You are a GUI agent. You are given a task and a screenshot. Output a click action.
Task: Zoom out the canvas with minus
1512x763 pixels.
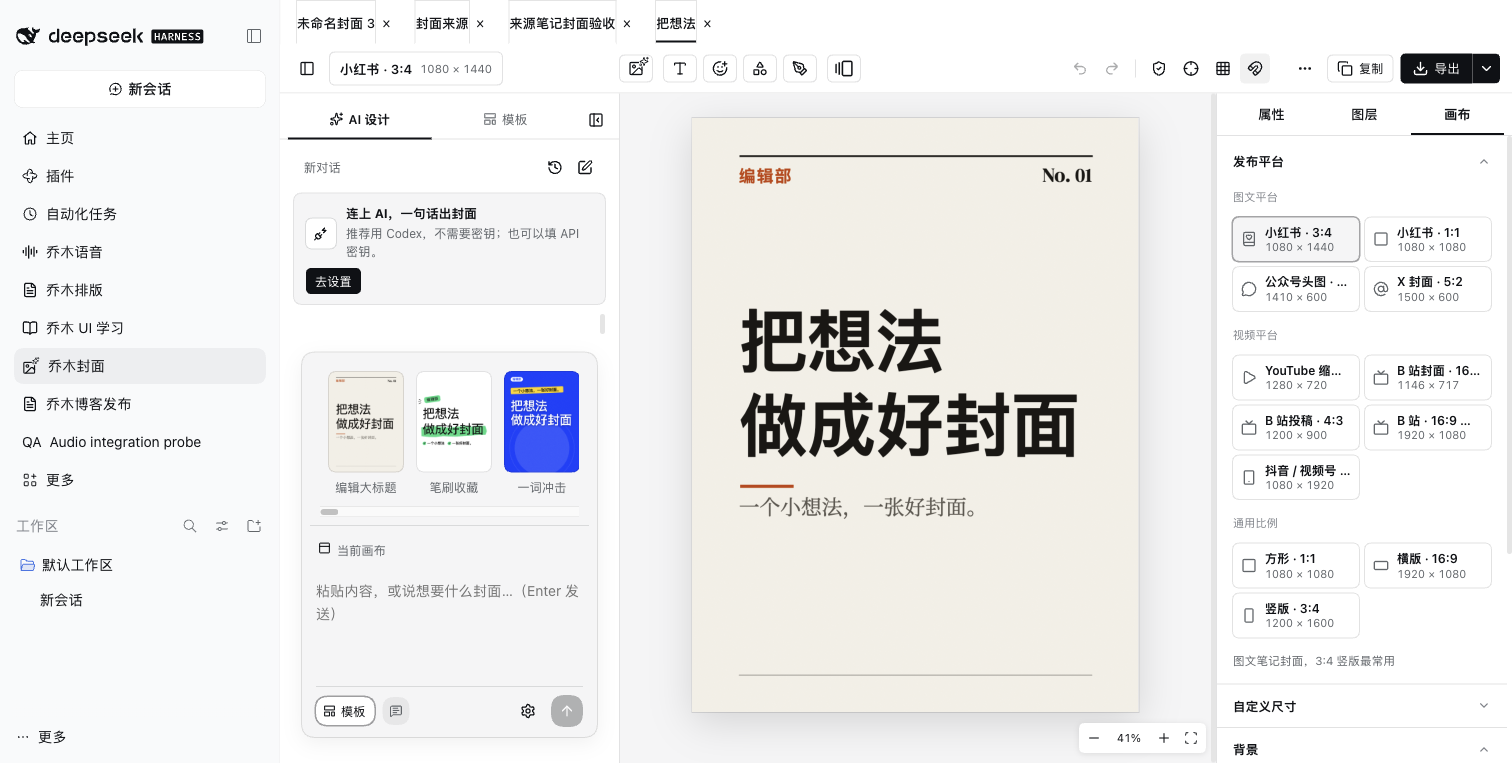pos(1094,738)
